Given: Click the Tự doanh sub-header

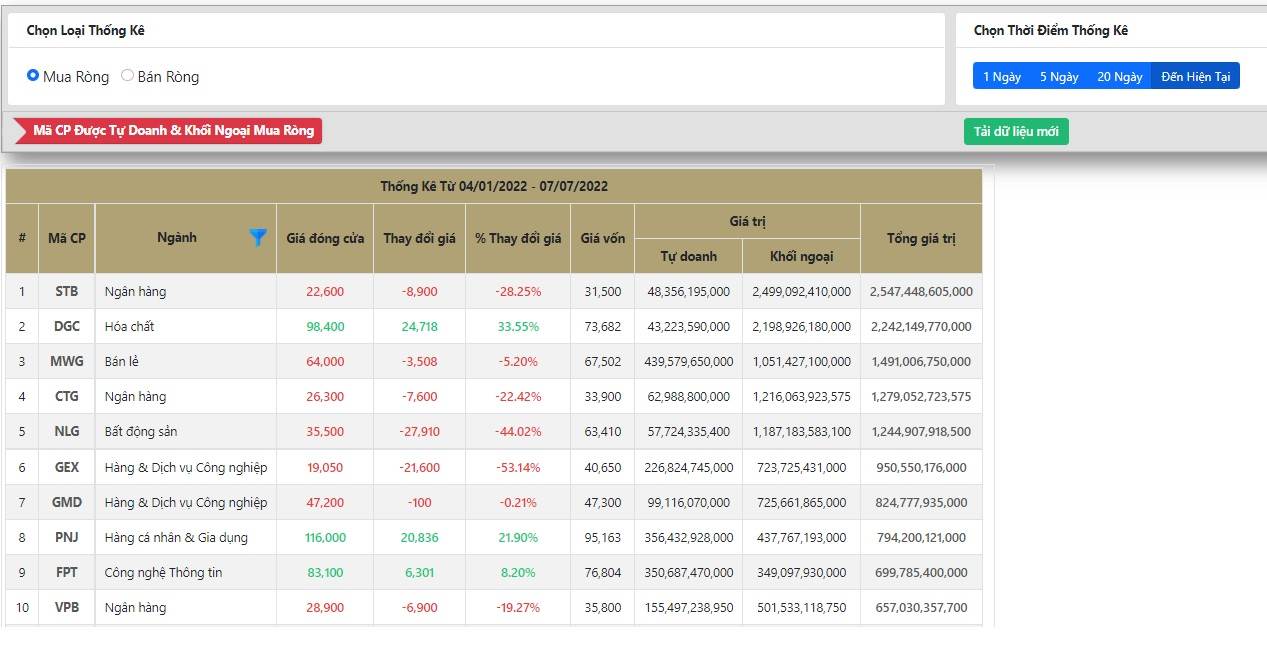Looking at the screenshot, I should (689, 256).
